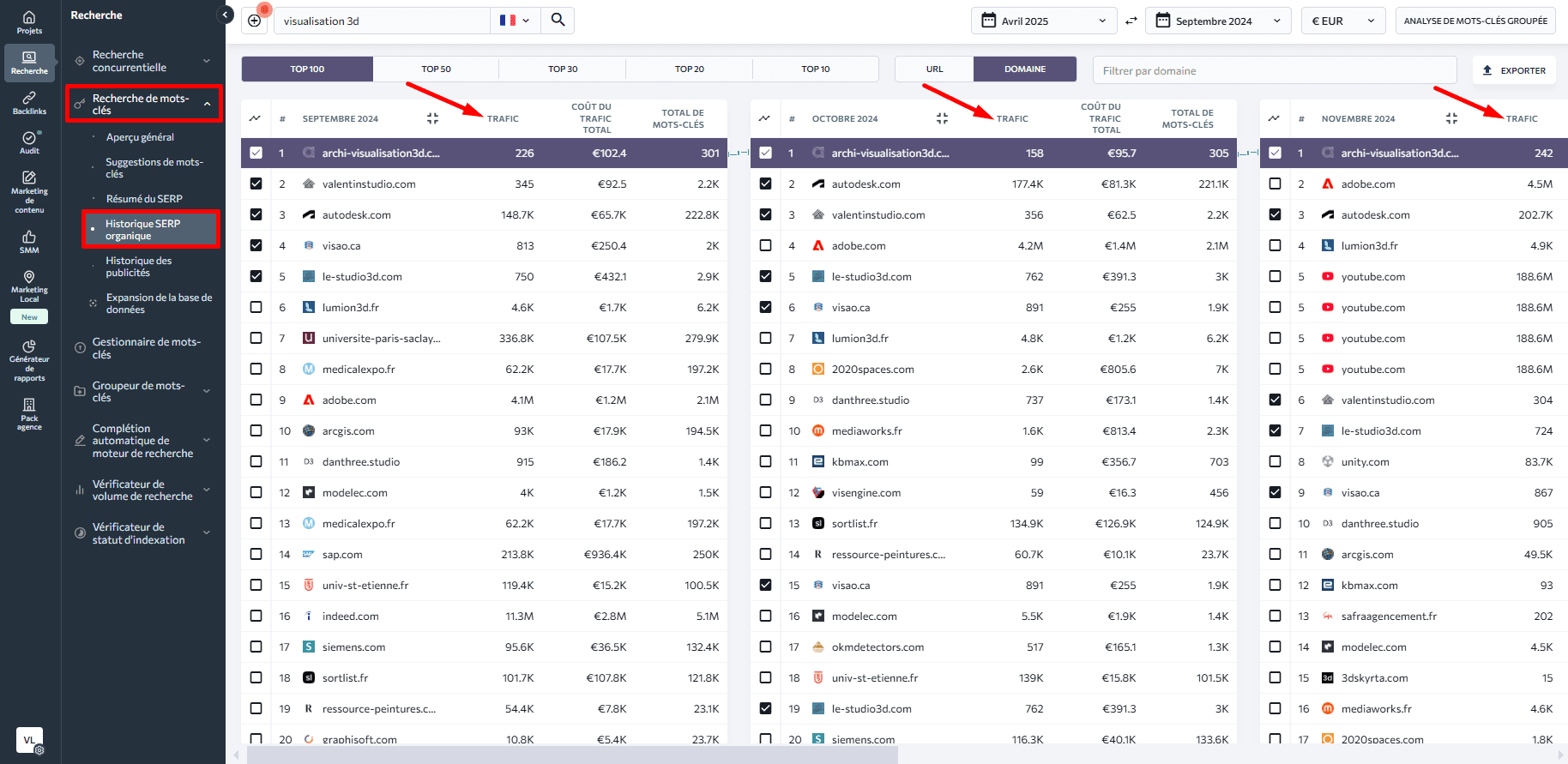
Task: Open the Septembre 2024 date dropdown
Action: 1218,21
